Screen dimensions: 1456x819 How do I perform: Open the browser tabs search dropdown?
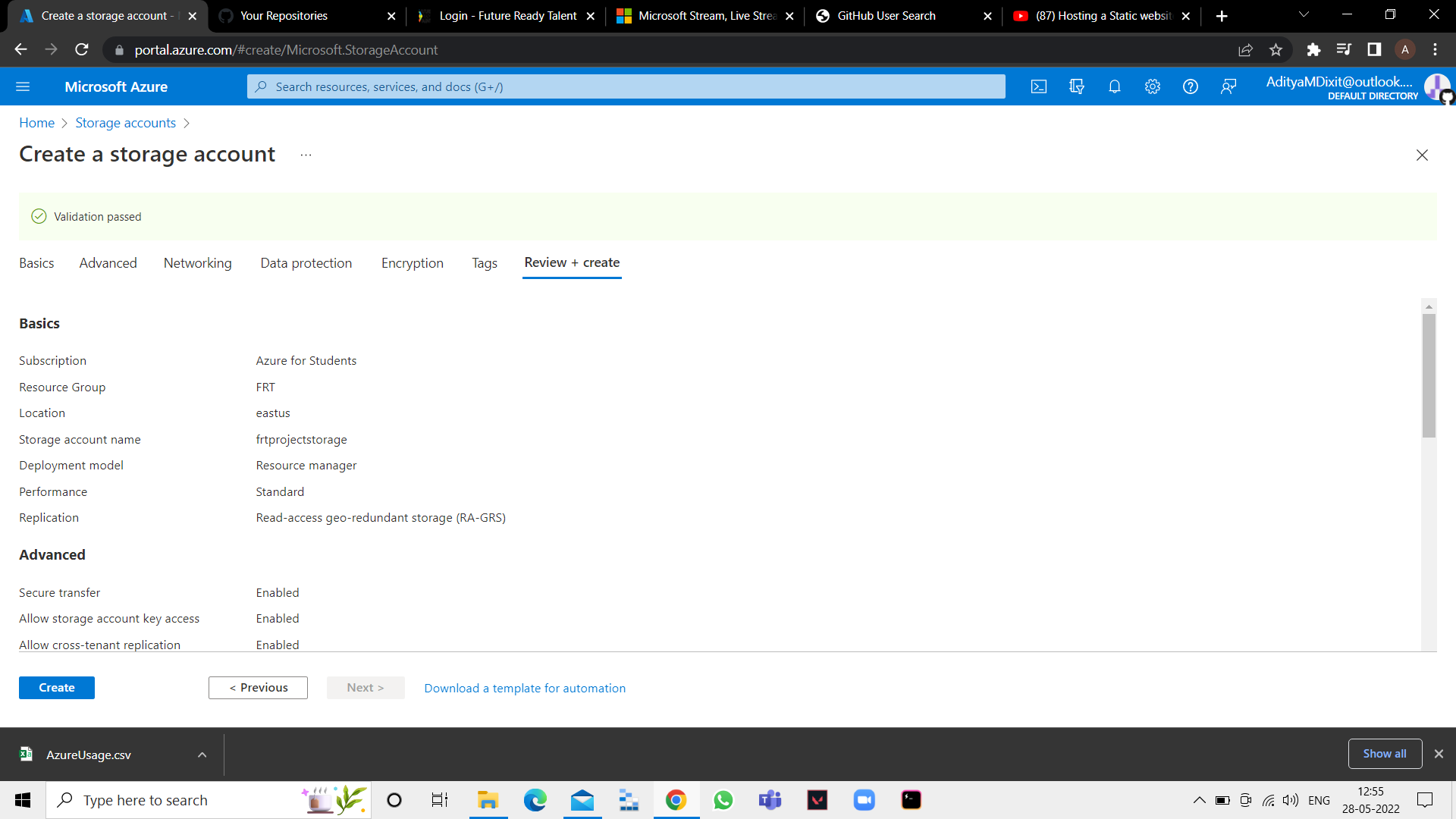1304,15
